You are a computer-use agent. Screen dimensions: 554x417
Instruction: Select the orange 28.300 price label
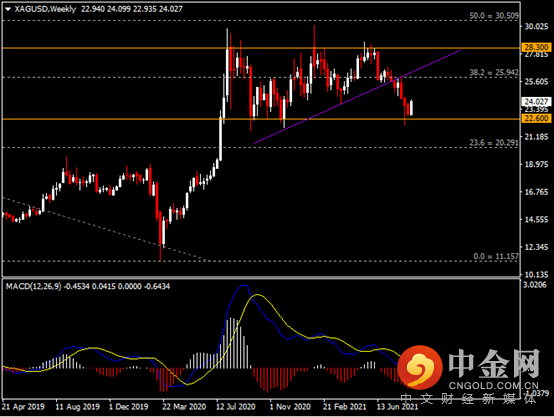point(536,47)
